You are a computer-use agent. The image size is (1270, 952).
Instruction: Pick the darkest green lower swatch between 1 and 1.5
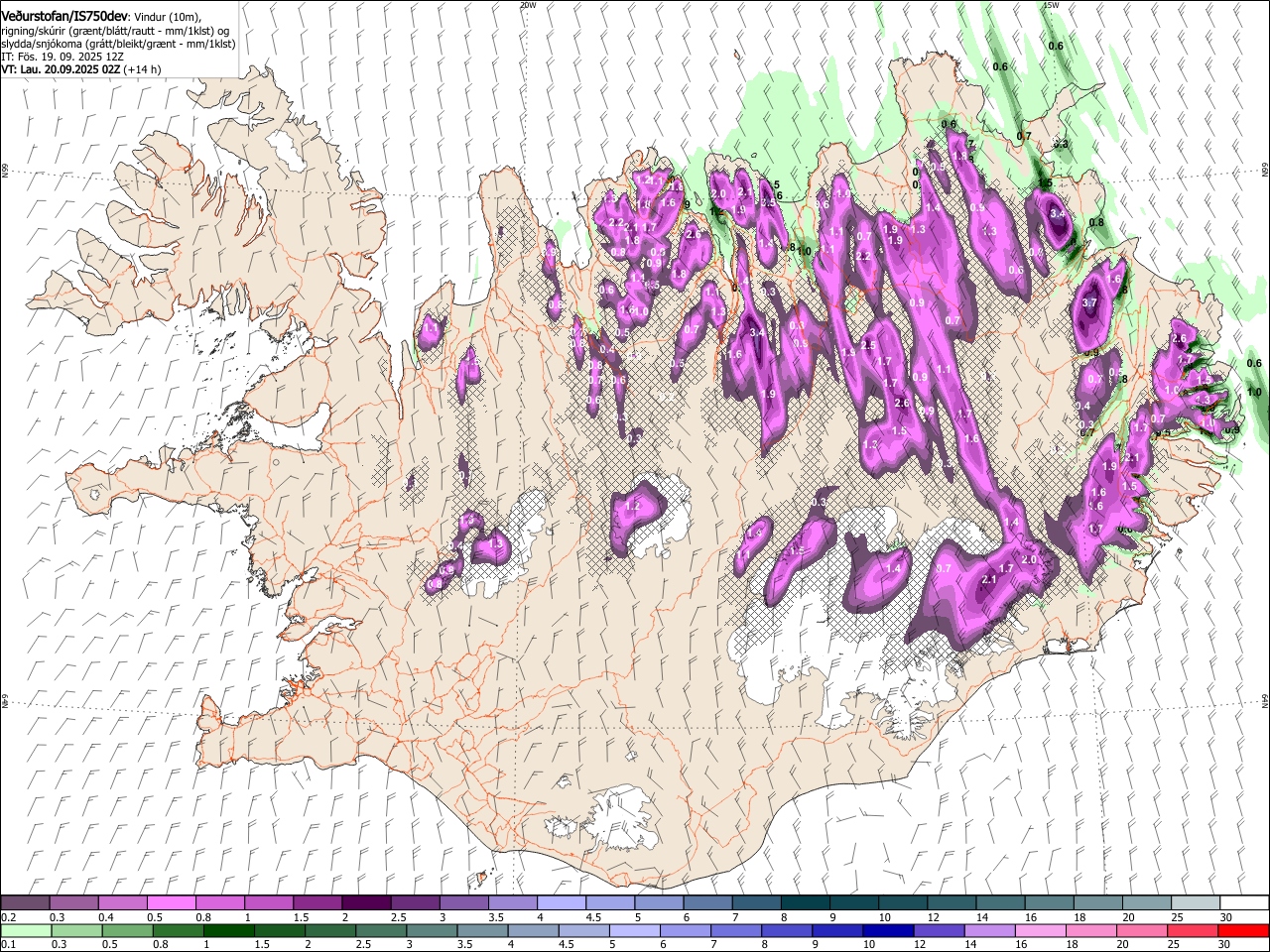(x=228, y=930)
